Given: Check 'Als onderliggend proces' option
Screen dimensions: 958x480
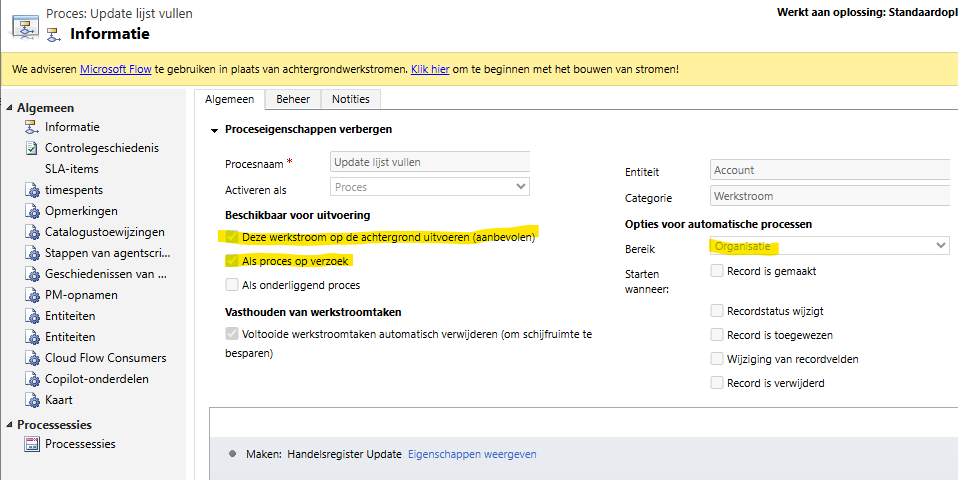Looking at the screenshot, I should click(231, 285).
